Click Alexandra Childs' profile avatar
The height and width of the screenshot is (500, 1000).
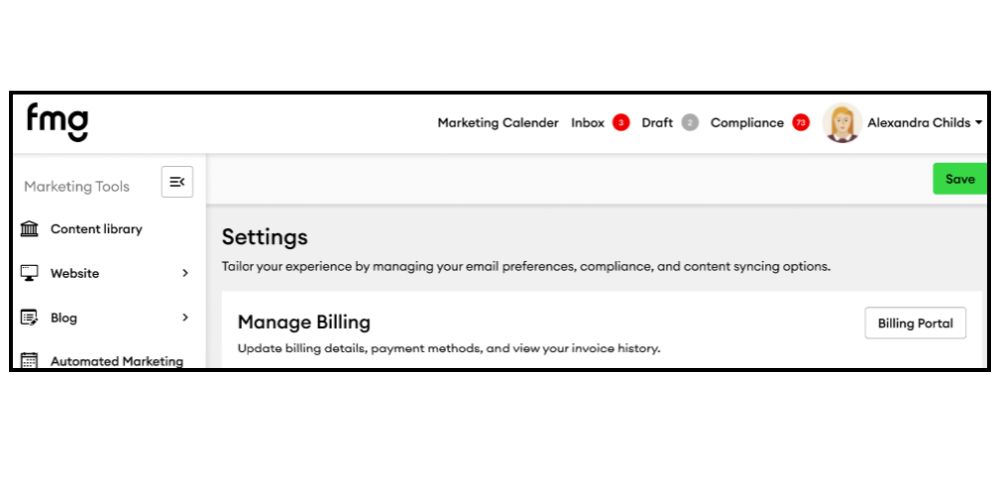click(842, 123)
